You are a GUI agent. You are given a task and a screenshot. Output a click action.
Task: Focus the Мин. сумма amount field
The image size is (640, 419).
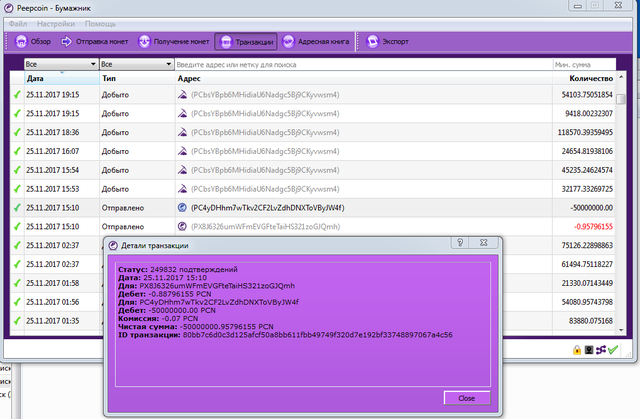[x=584, y=64]
